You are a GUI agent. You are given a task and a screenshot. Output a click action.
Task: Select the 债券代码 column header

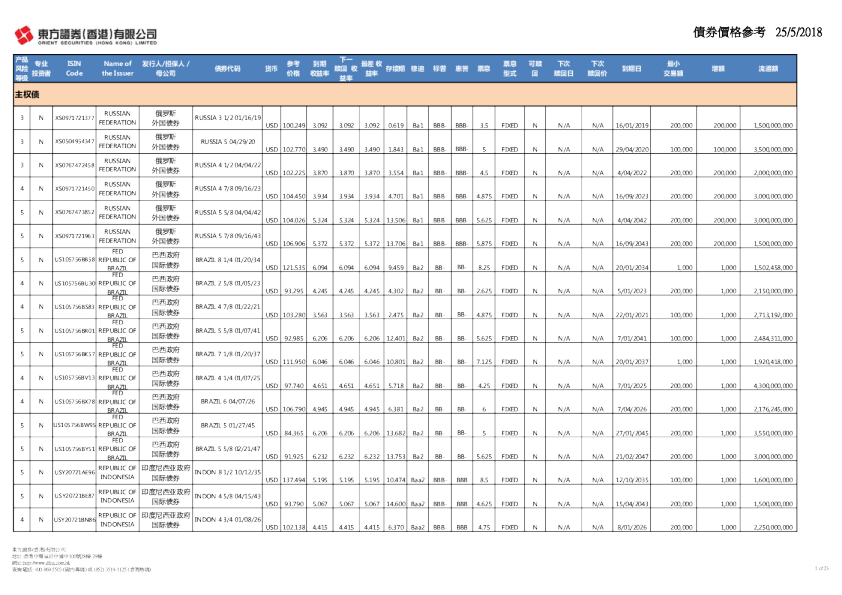tap(227, 68)
